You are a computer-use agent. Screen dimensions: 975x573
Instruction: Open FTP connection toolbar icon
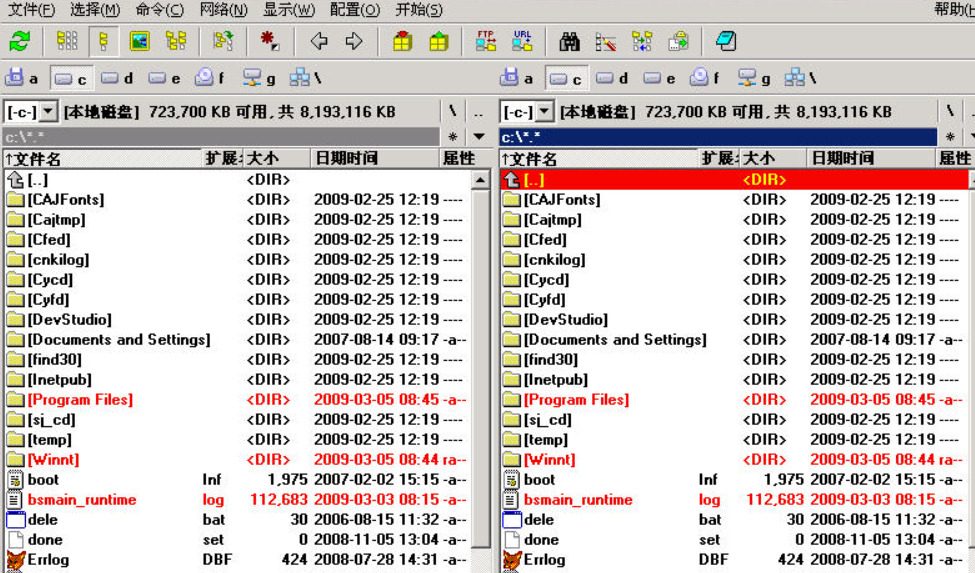click(486, 42)
